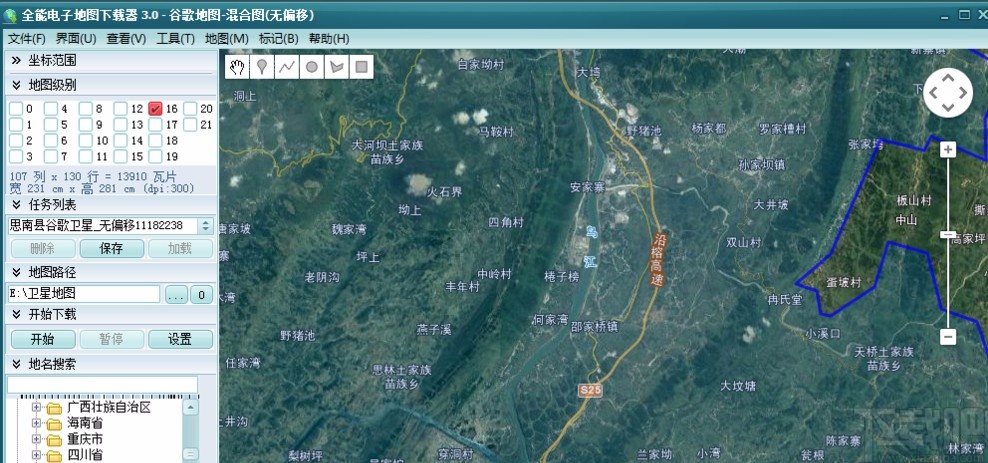Select the 四川省 tree label
Viewport: 988px width, 463px height.
click(85, 455)
